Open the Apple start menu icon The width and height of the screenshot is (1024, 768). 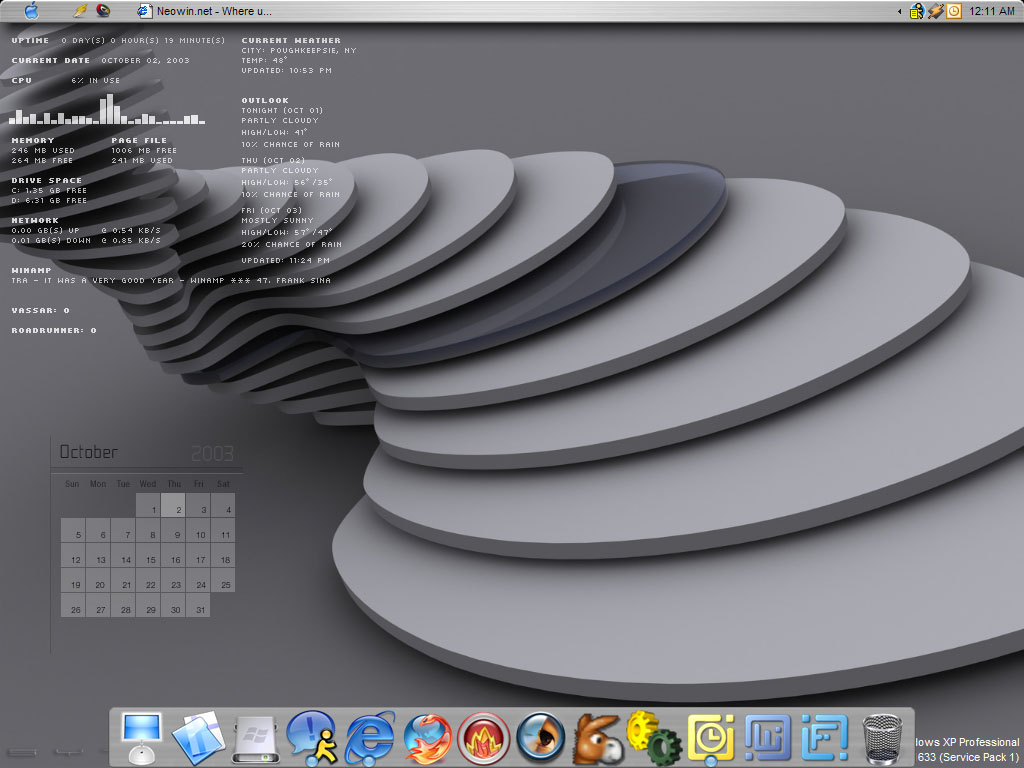tap(31, 11)
